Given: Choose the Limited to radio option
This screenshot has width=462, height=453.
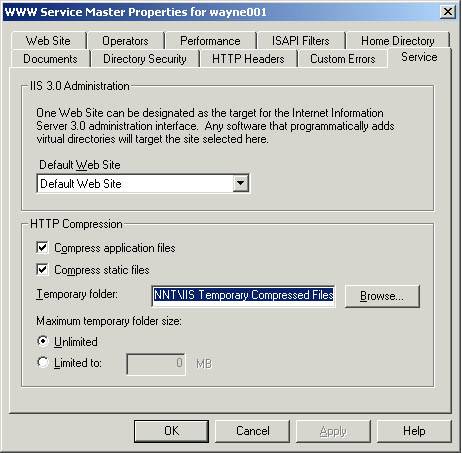Looking at the screenshot, I should [43, 362].
